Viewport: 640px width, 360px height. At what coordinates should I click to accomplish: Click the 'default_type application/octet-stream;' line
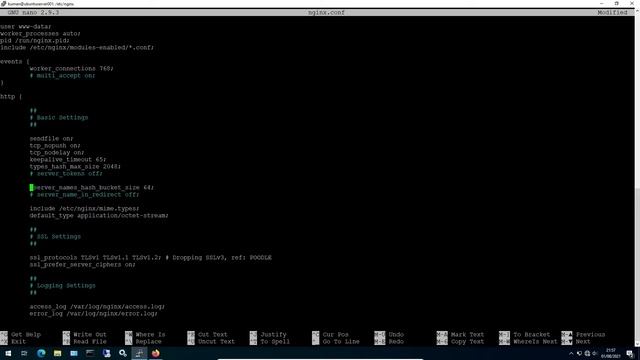[99, 216]
